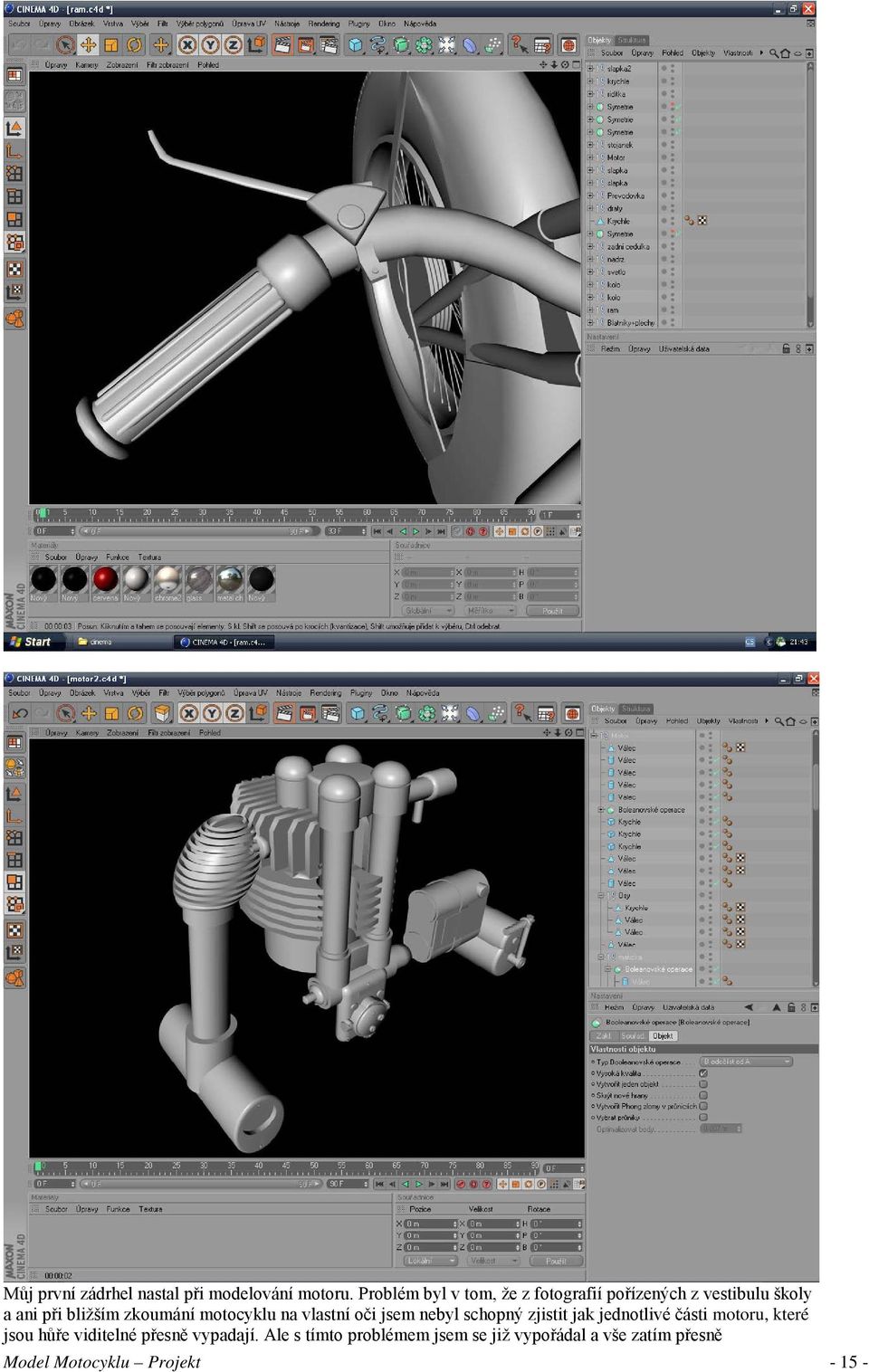Expand Motor item in ram.c4d object tree
The height and width of the screenshot is (1372, 869).
tap(590, 157)
